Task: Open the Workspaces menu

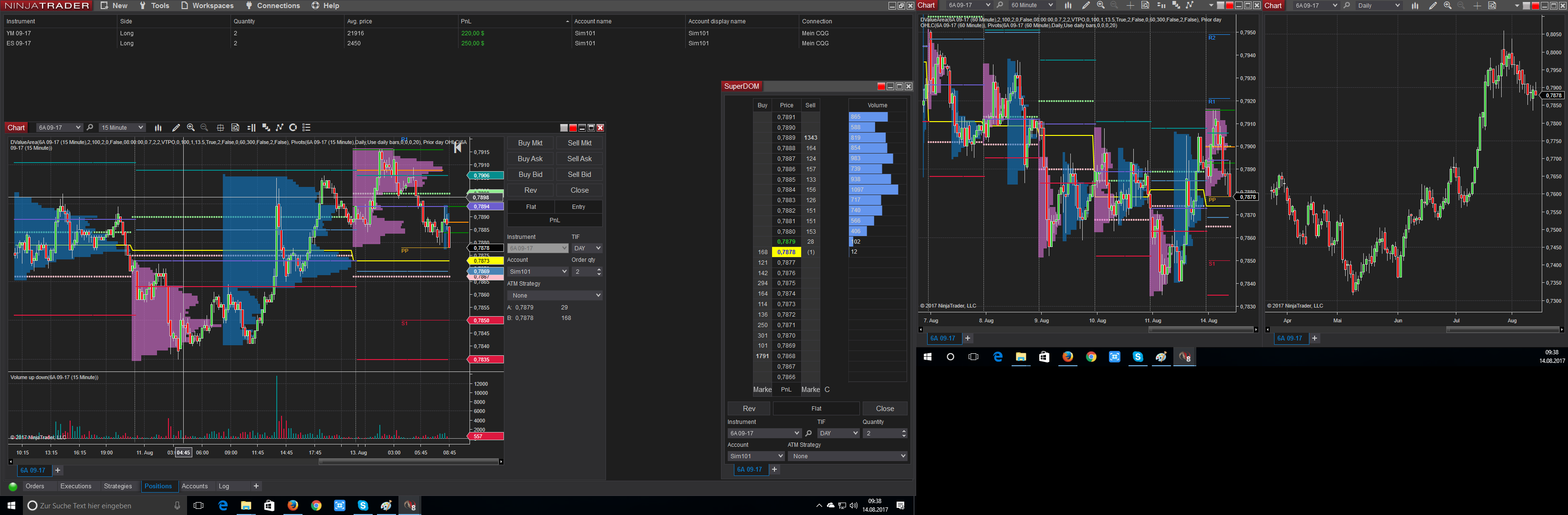Action: point(207,5)
